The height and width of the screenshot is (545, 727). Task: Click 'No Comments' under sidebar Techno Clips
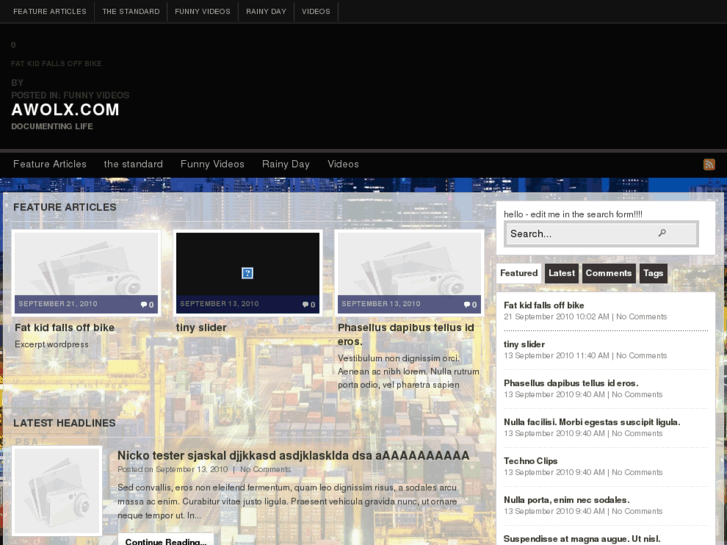pos(637,473)
